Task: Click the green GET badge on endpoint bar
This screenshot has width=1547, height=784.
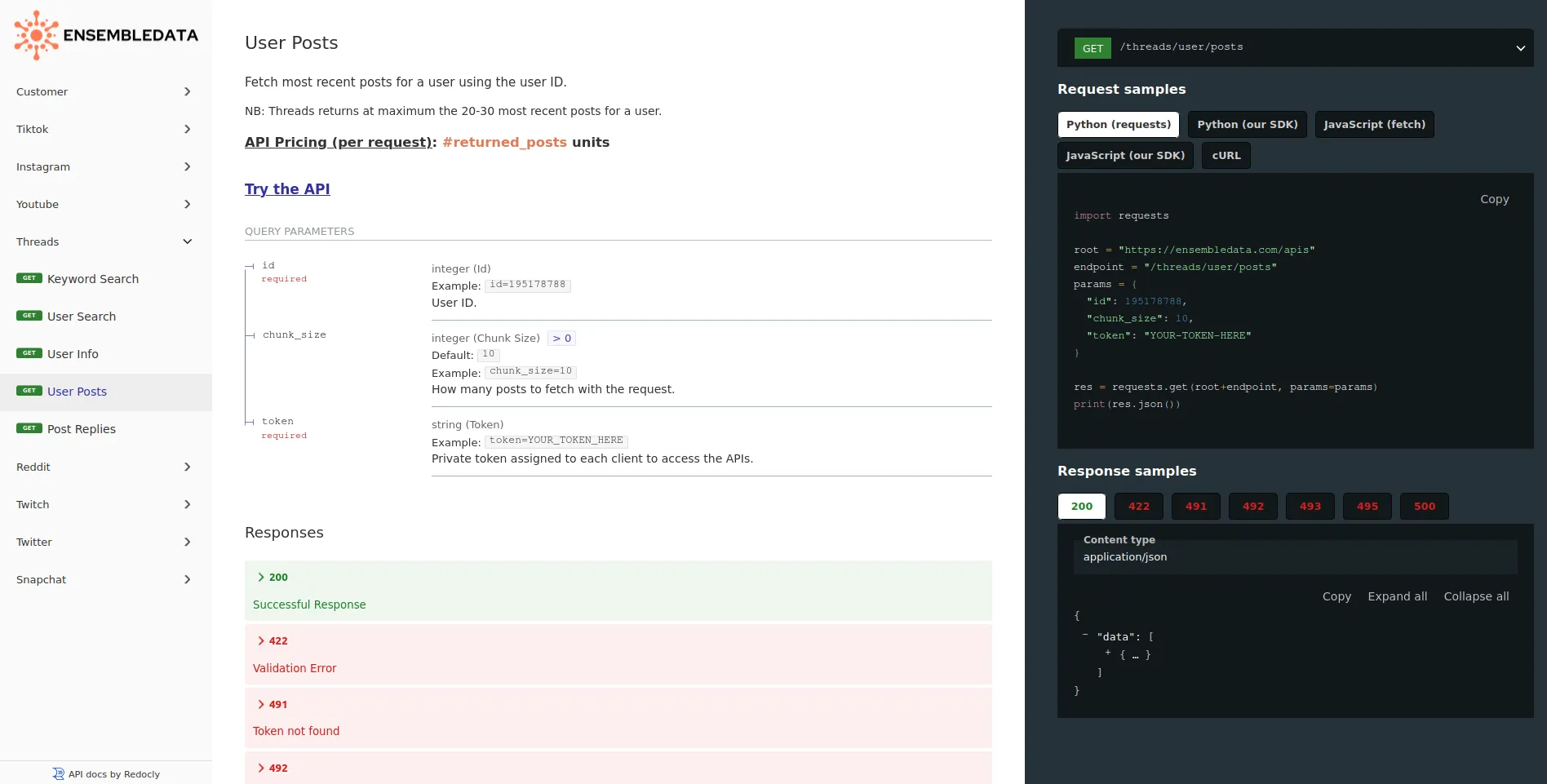Action: [x=1093, y=48]
